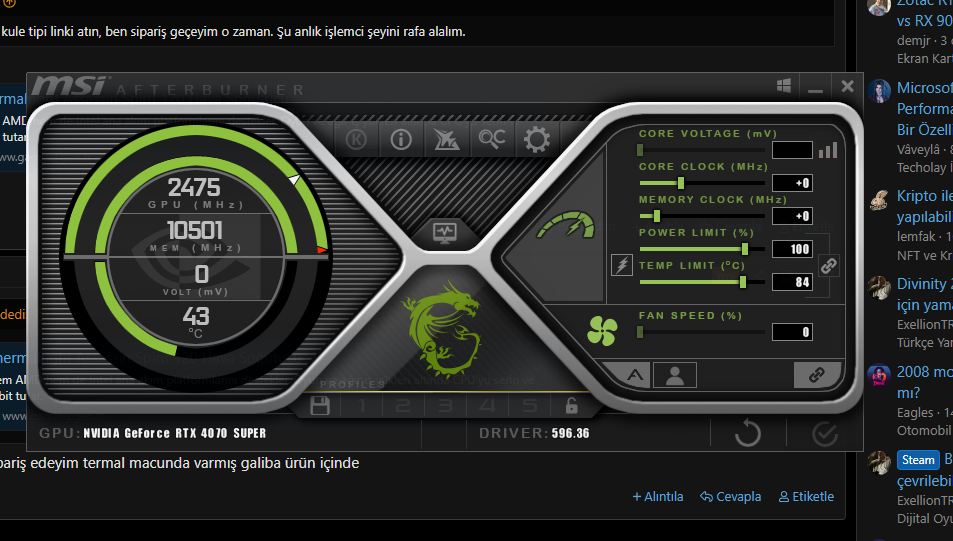The width and height of the screenshot is (953, 541).
Task: Click the Steam tag badge
Action: 918,460
